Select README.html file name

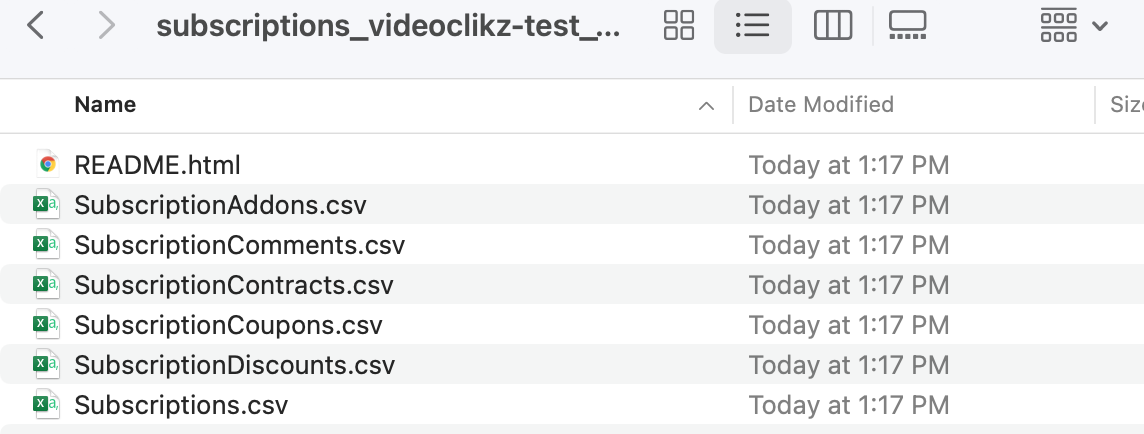coord(158,165)
